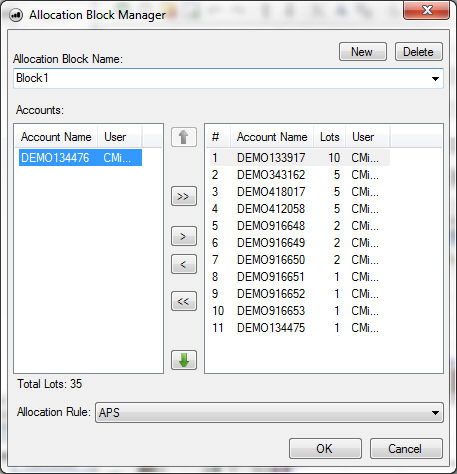Click Lots value 5 for DEMO343162
Screen dimensions: 457x474
point(337,175)
